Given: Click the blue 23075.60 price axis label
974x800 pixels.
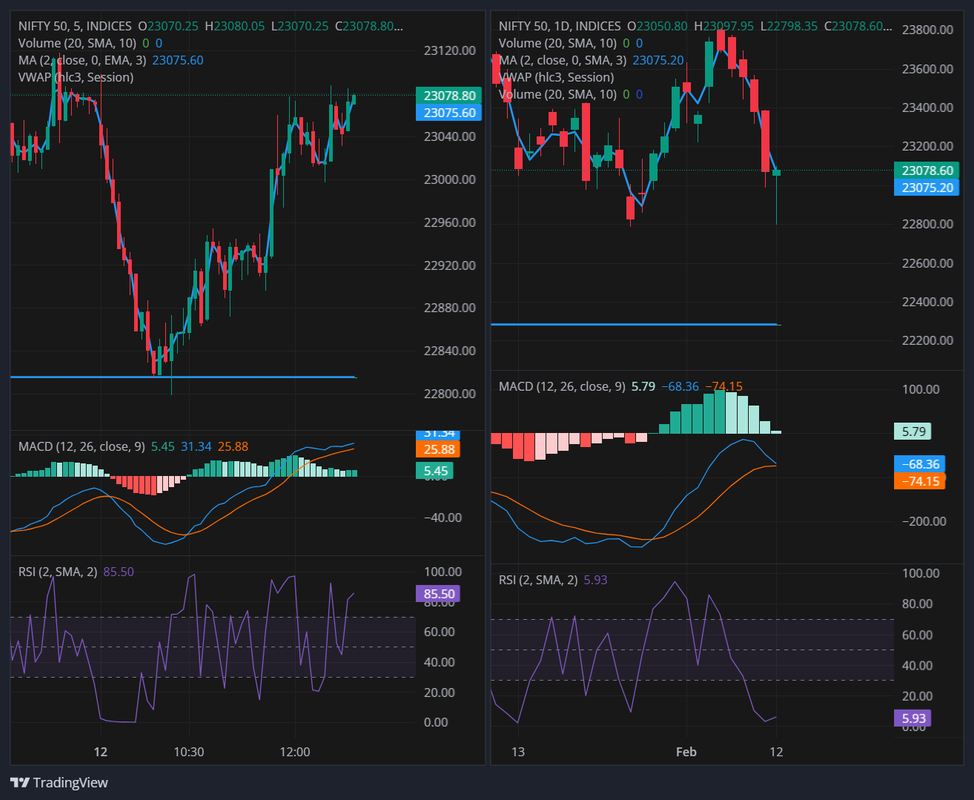Looking at the screenshot, I should [449, 112].
